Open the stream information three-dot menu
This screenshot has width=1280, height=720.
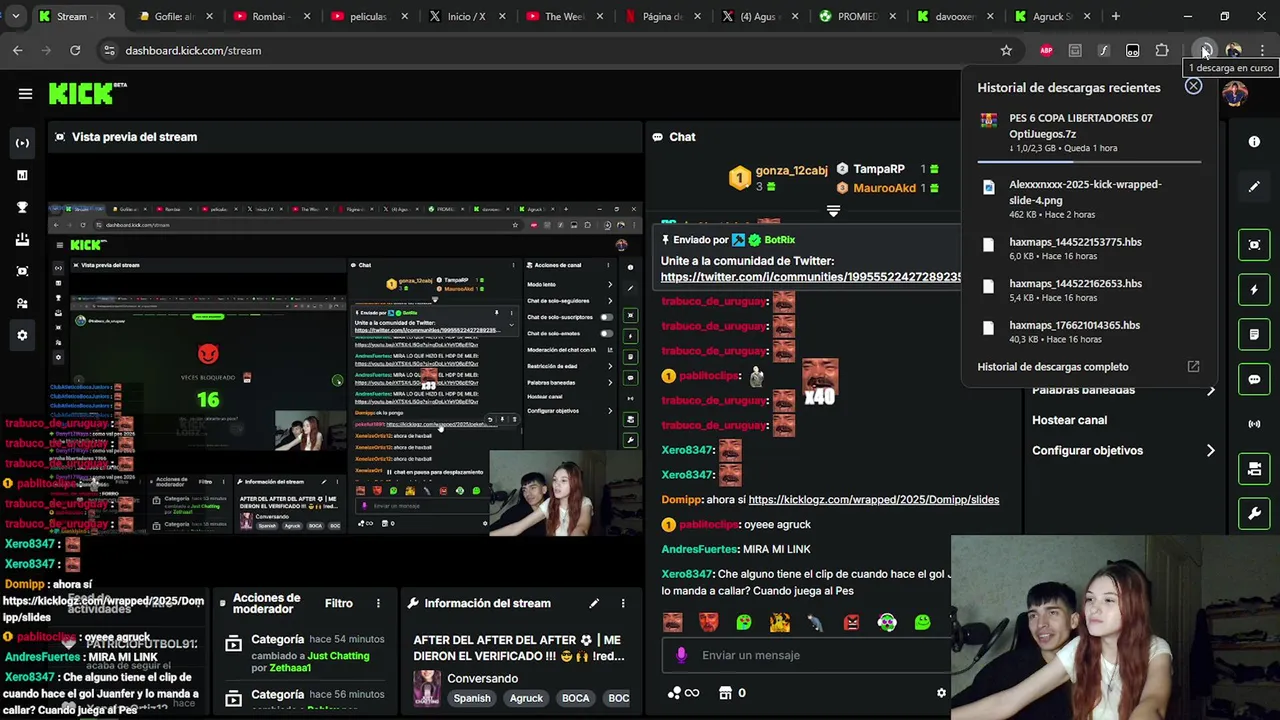(x=622, y=603)
